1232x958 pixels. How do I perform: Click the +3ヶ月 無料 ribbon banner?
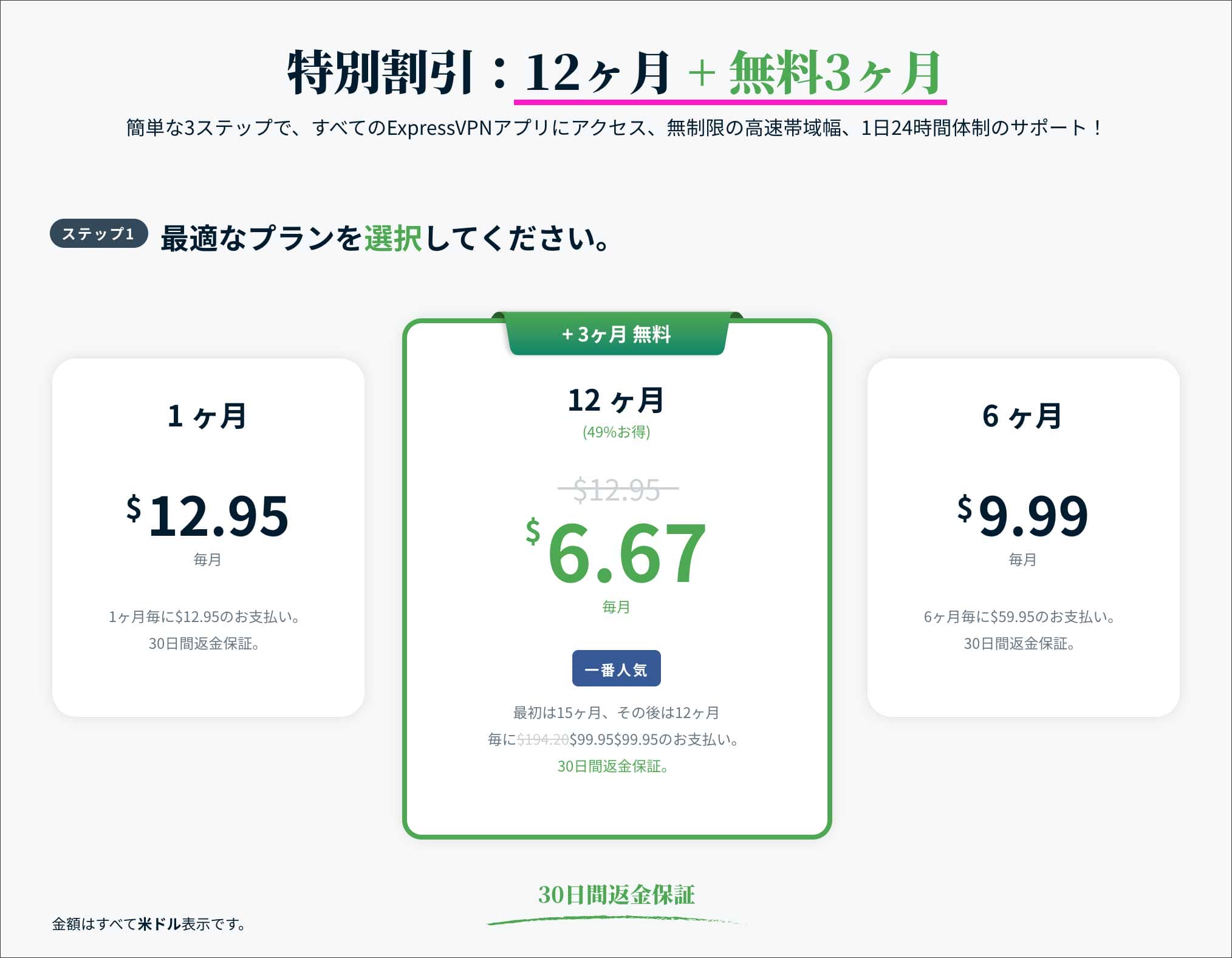pos(617,334)
